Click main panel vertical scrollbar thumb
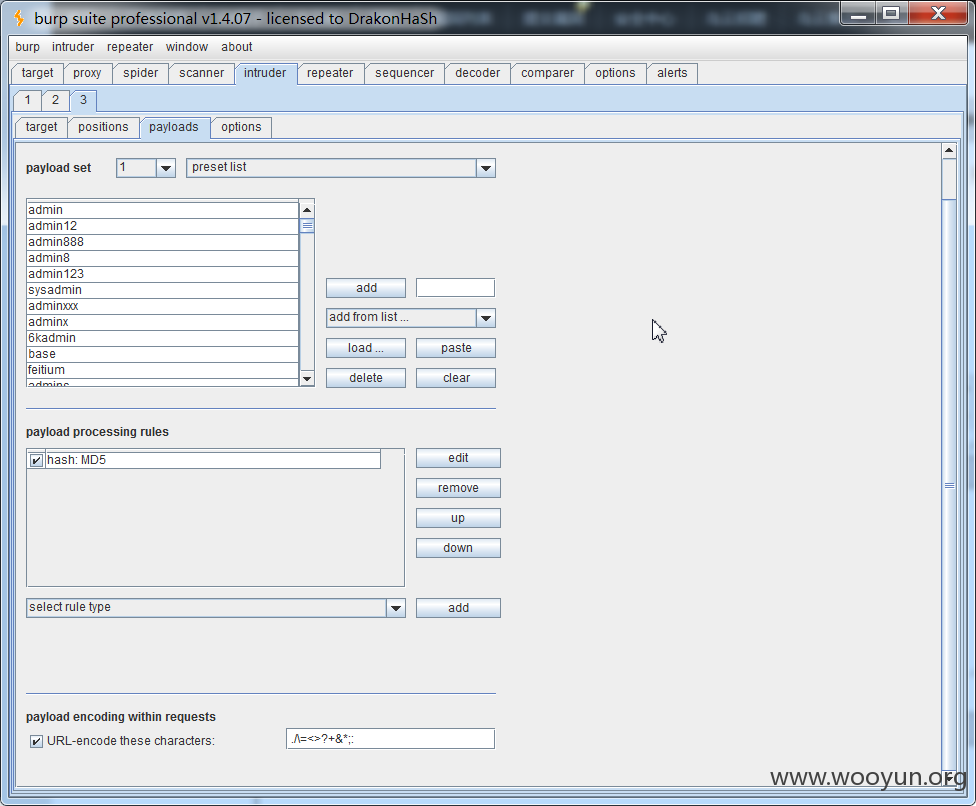 pos(949,485)
